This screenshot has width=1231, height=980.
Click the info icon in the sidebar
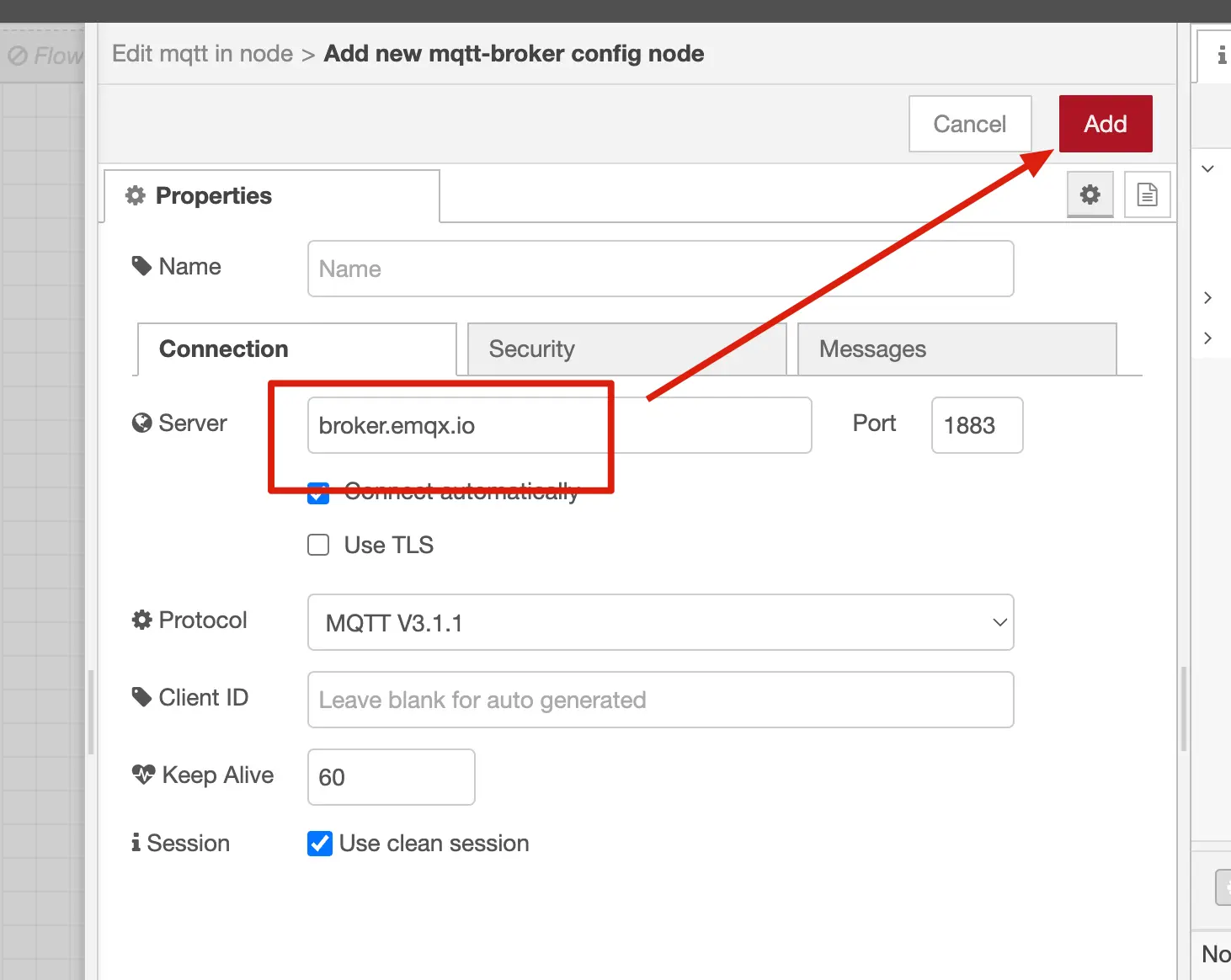coord(1221,56)
